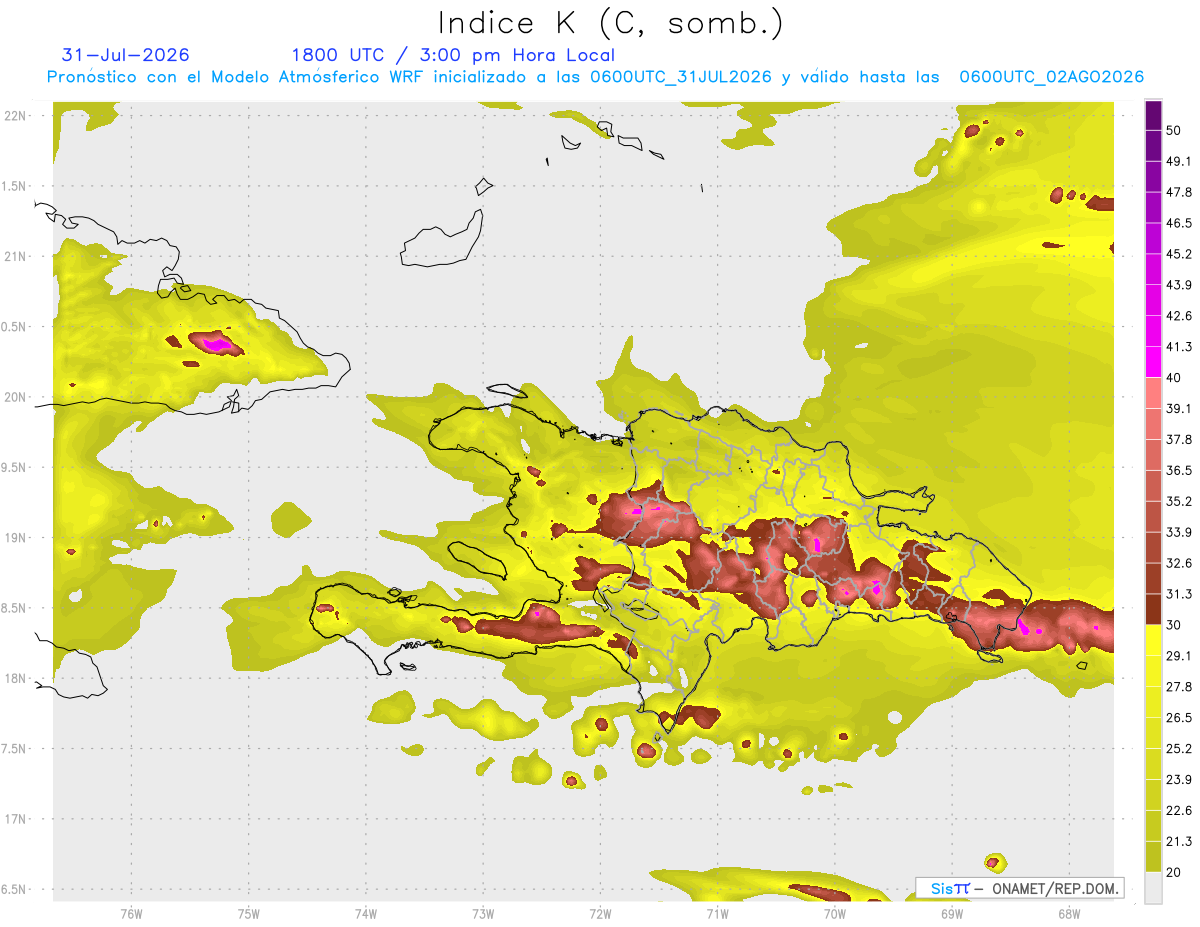This screenshot has width=1200, height=927.
Task: Click the colorbar label "47.8"
Action: point(1178,192)
